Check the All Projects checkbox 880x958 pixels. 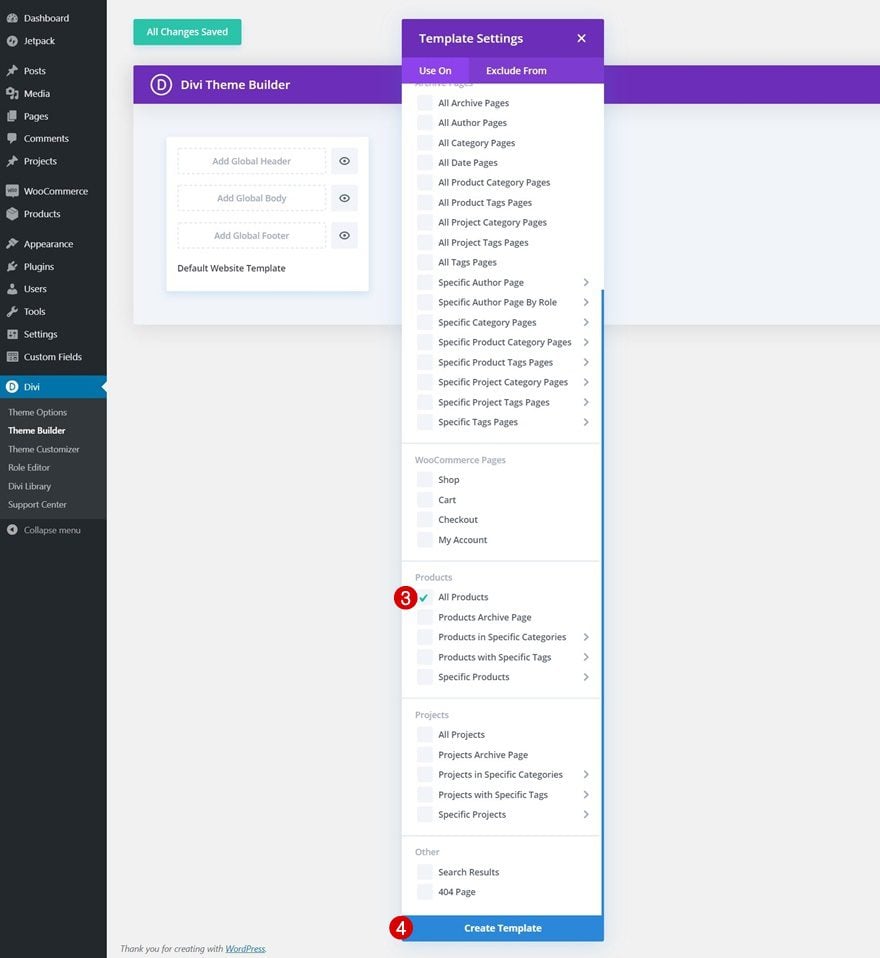(x=425, y=735)
